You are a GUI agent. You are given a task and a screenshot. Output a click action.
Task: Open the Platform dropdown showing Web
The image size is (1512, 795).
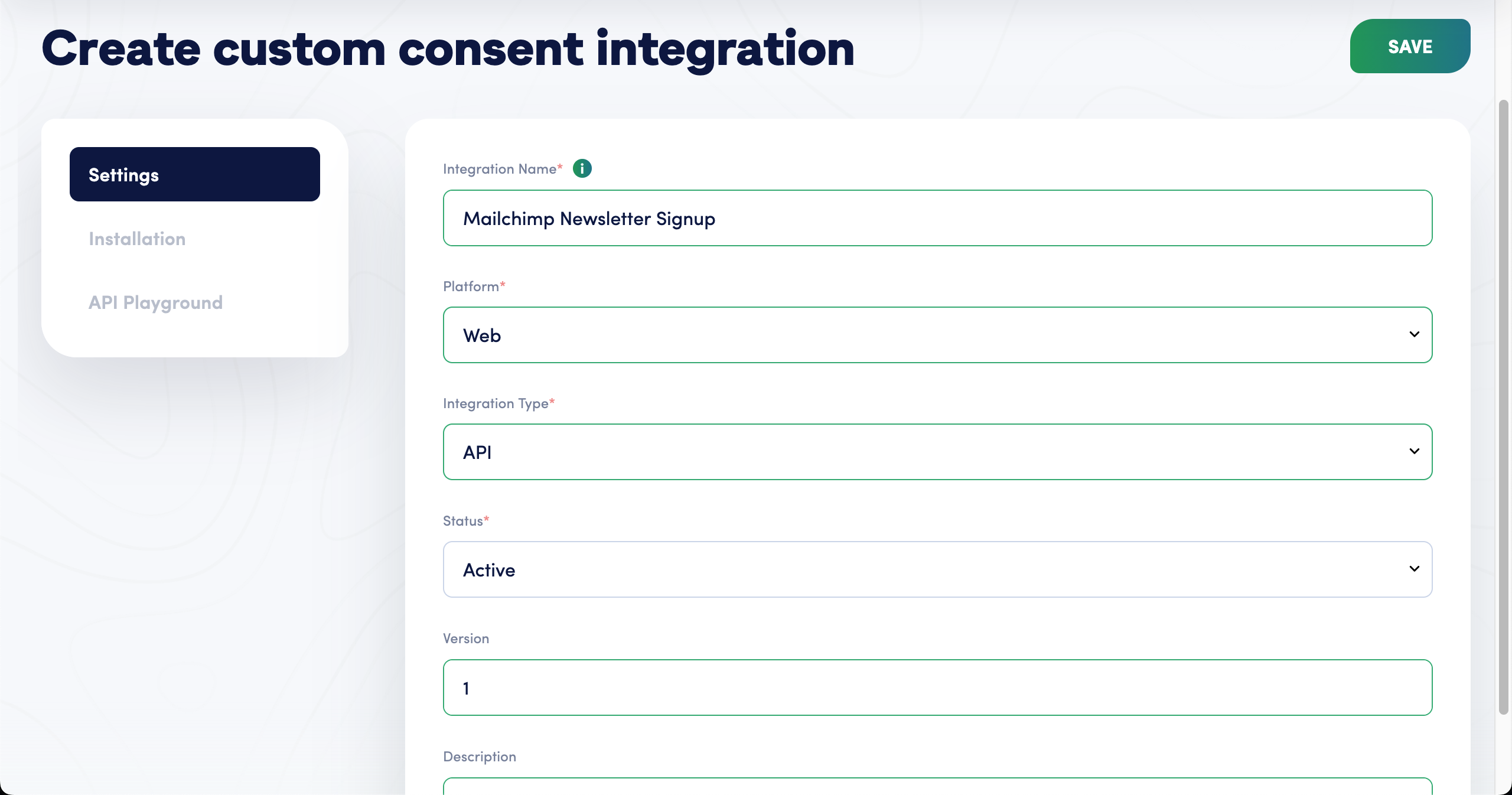coord(938,335)
